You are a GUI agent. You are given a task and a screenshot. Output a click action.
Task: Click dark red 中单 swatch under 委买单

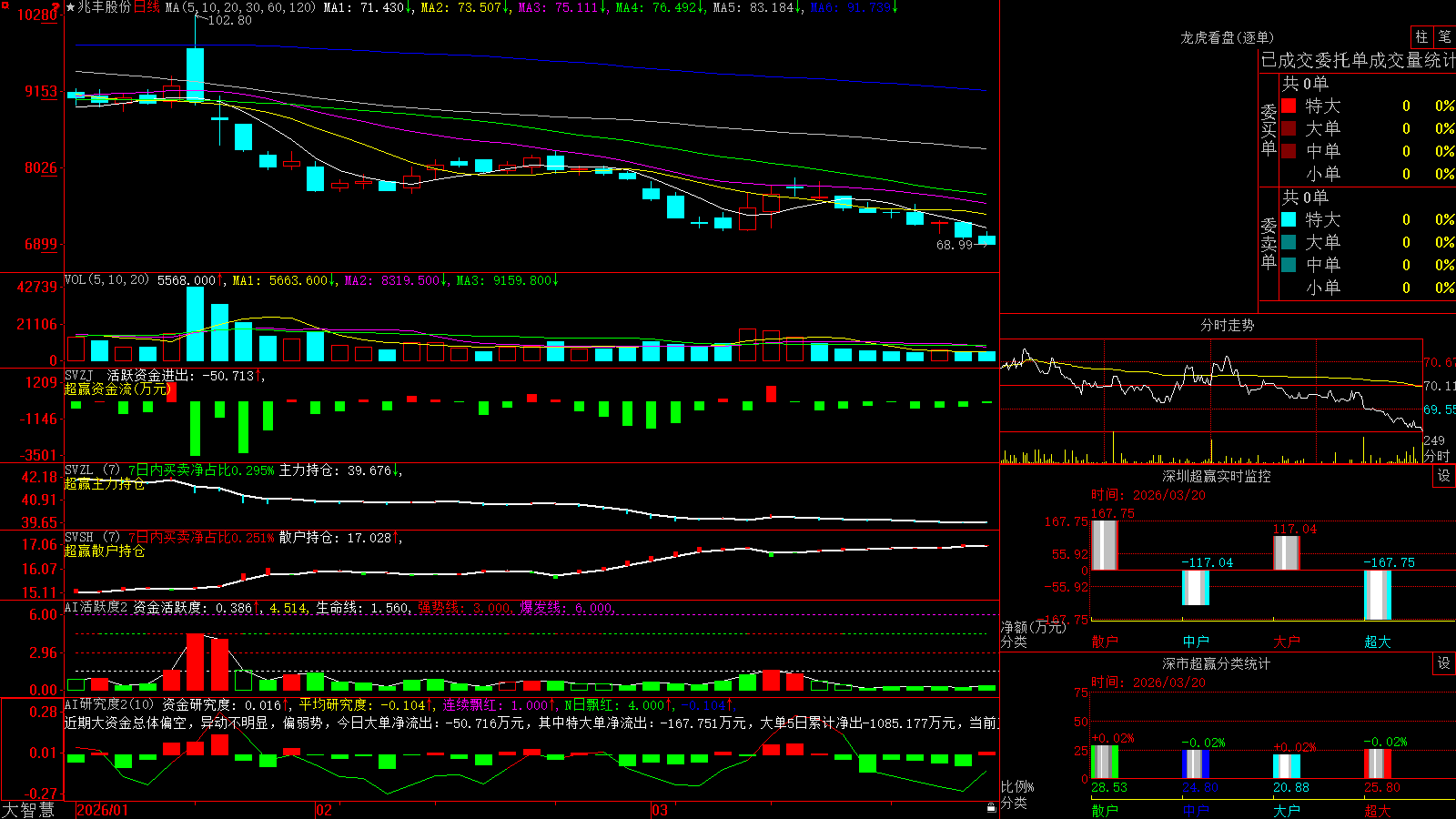[1289, 151]
